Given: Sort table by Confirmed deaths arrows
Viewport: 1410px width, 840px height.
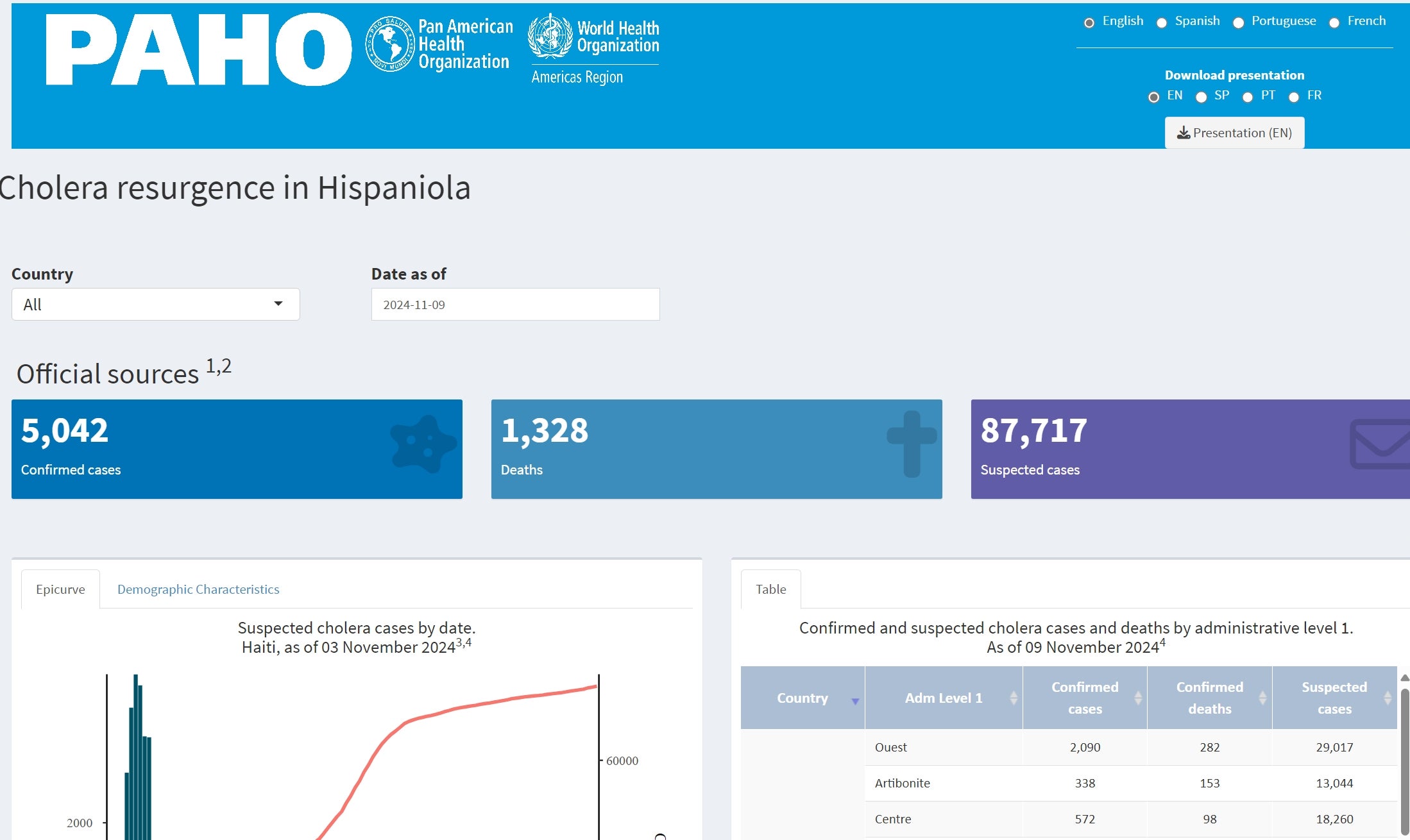Looking at the screenshot, I should [x=1262, y=698].
